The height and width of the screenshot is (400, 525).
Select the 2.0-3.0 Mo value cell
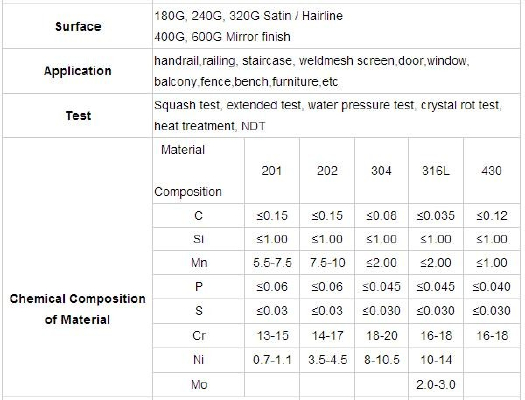(436, 385)
